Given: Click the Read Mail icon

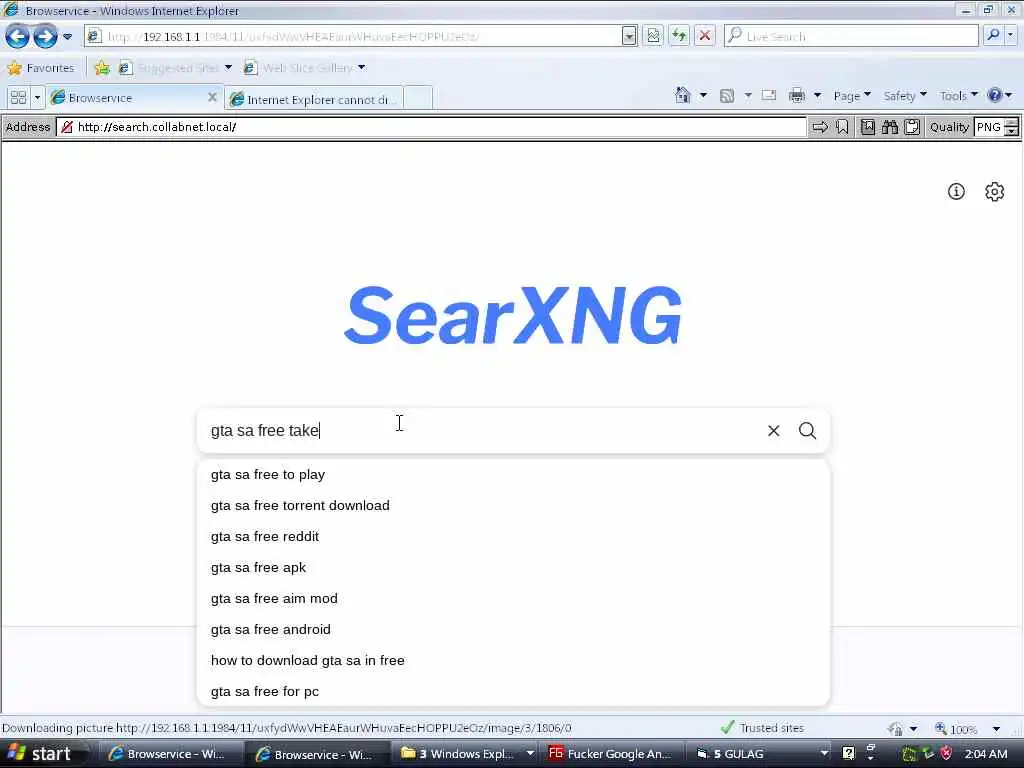Looking at the screenshot, I should tap(769, 95).
